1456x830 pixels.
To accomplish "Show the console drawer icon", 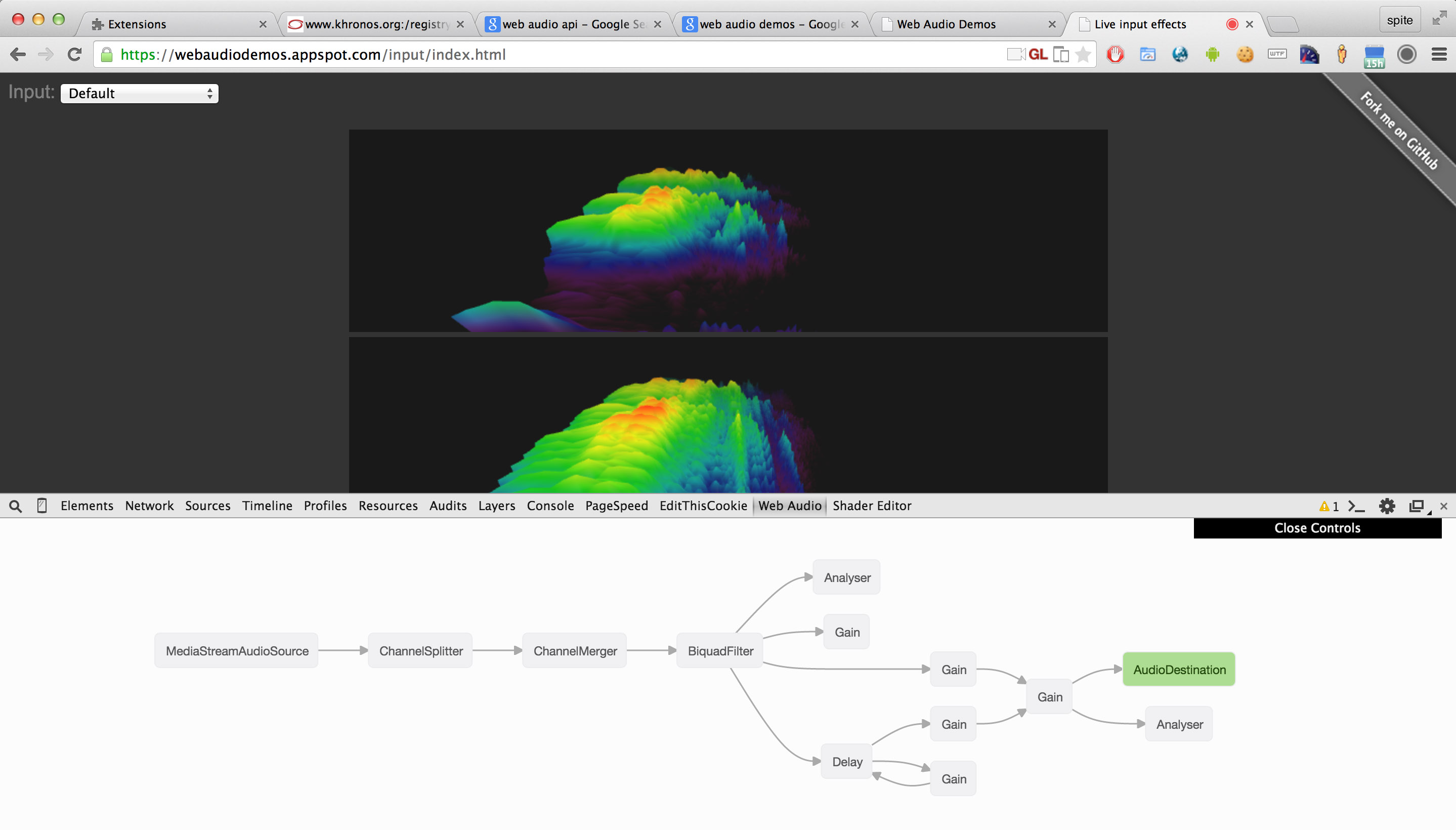I will point(1356,506).
